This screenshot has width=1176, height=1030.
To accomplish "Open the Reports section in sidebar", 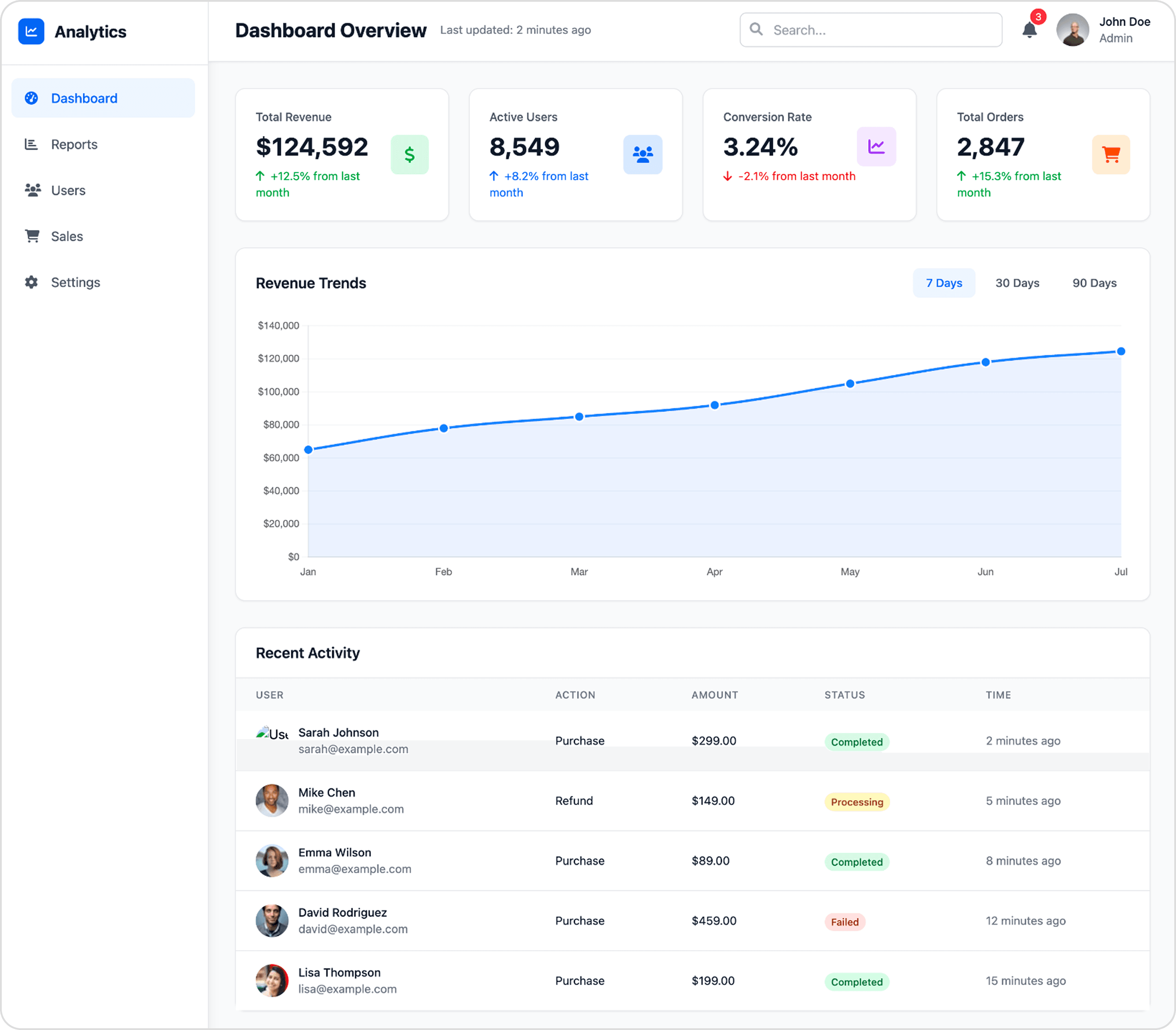I will click(x=73, y=144).
